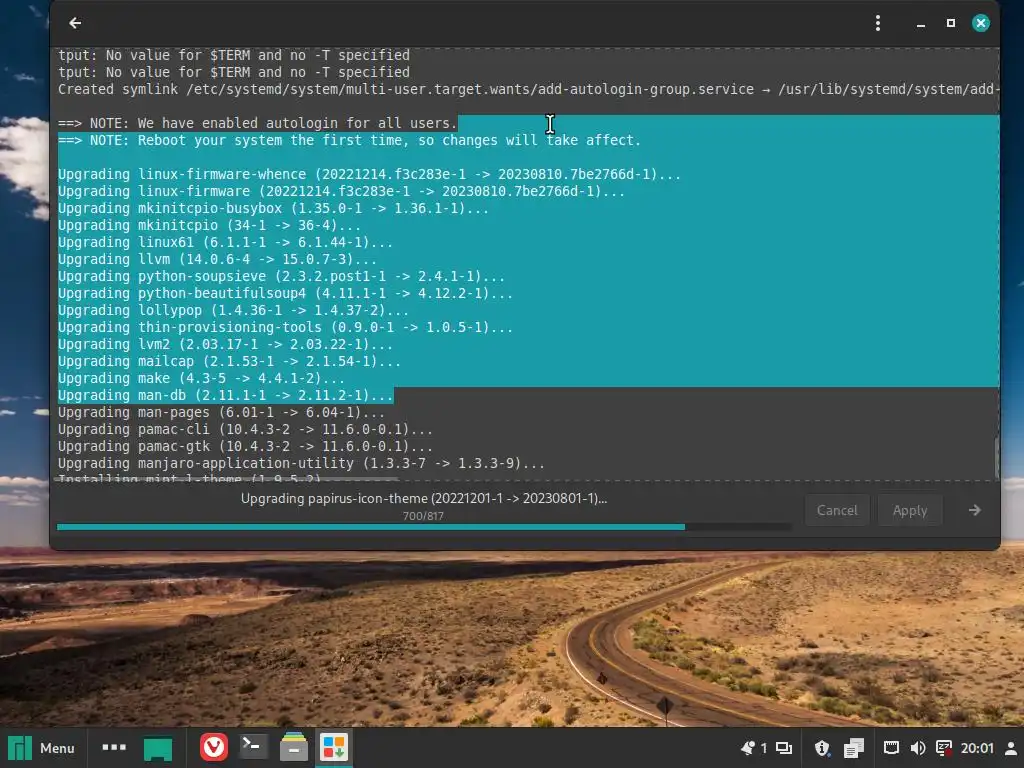Image resolution: width=1024 pixels, height=768 pixels.
Task: Click the line "Upgrading make"
Action: coord(201,378)
